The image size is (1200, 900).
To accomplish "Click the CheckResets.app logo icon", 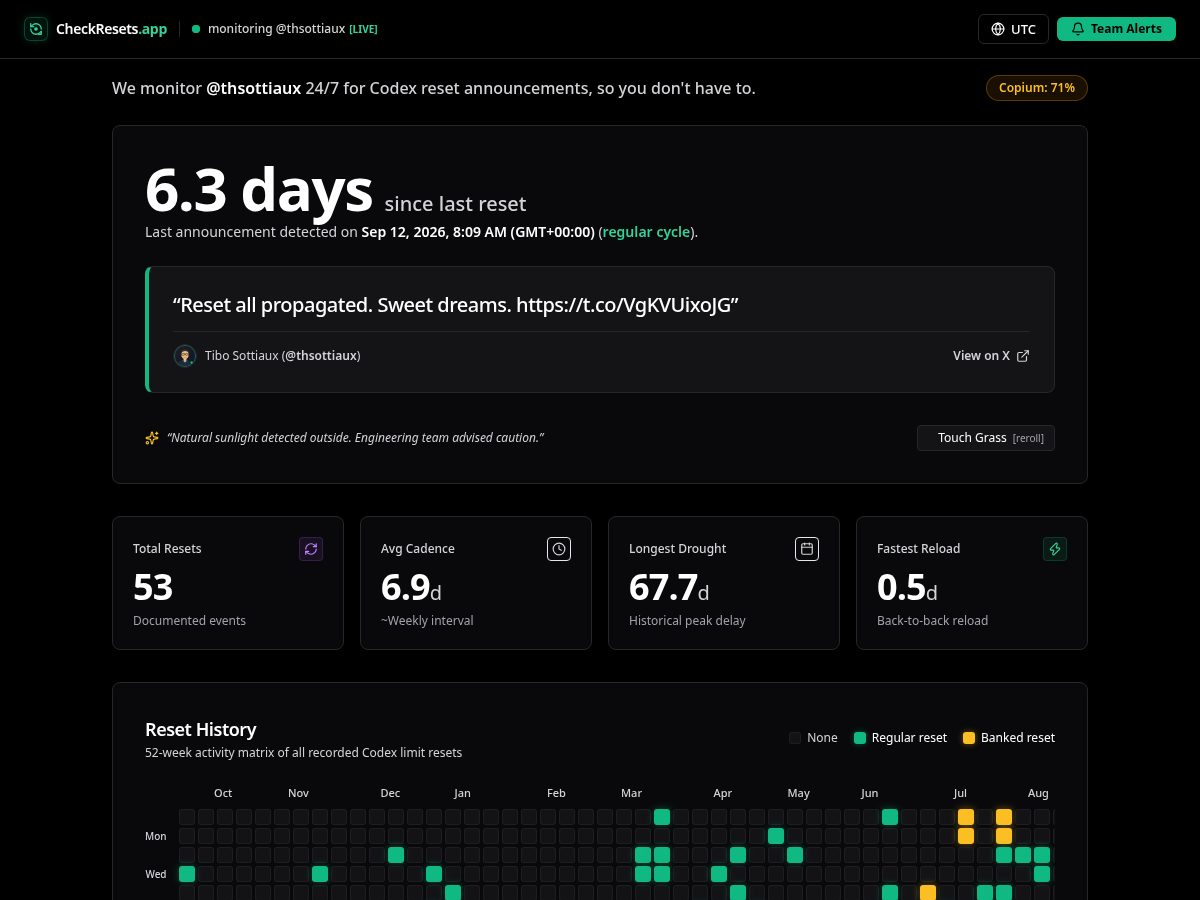I will click(x=36, y=29).
